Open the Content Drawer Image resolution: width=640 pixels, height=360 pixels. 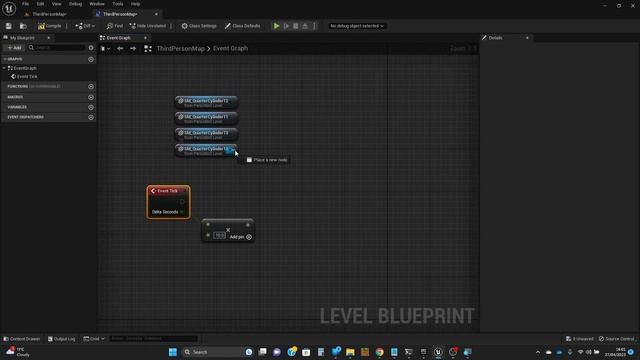pyautogui.click(x=22, y=339)
